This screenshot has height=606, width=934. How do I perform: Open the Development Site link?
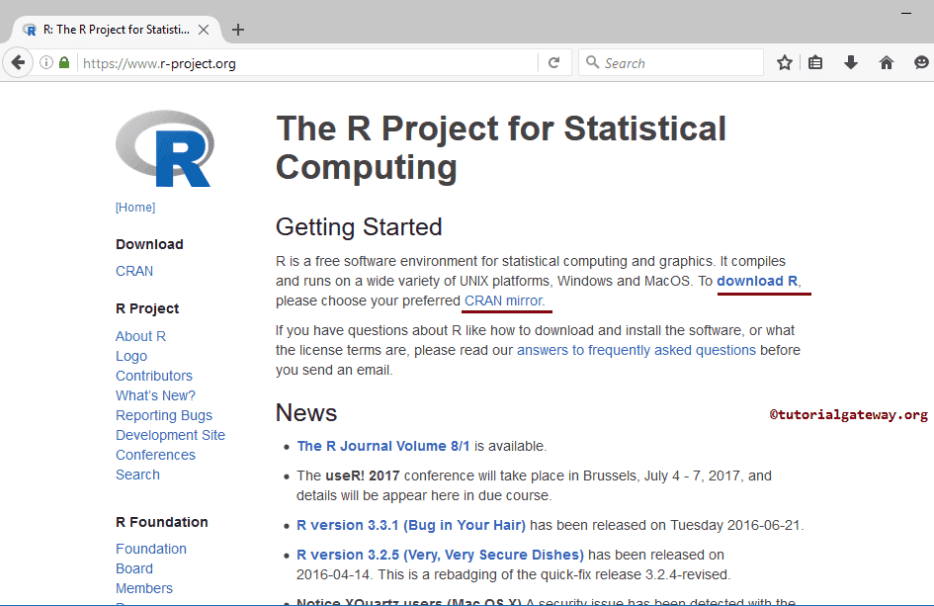tap(170, 435)
